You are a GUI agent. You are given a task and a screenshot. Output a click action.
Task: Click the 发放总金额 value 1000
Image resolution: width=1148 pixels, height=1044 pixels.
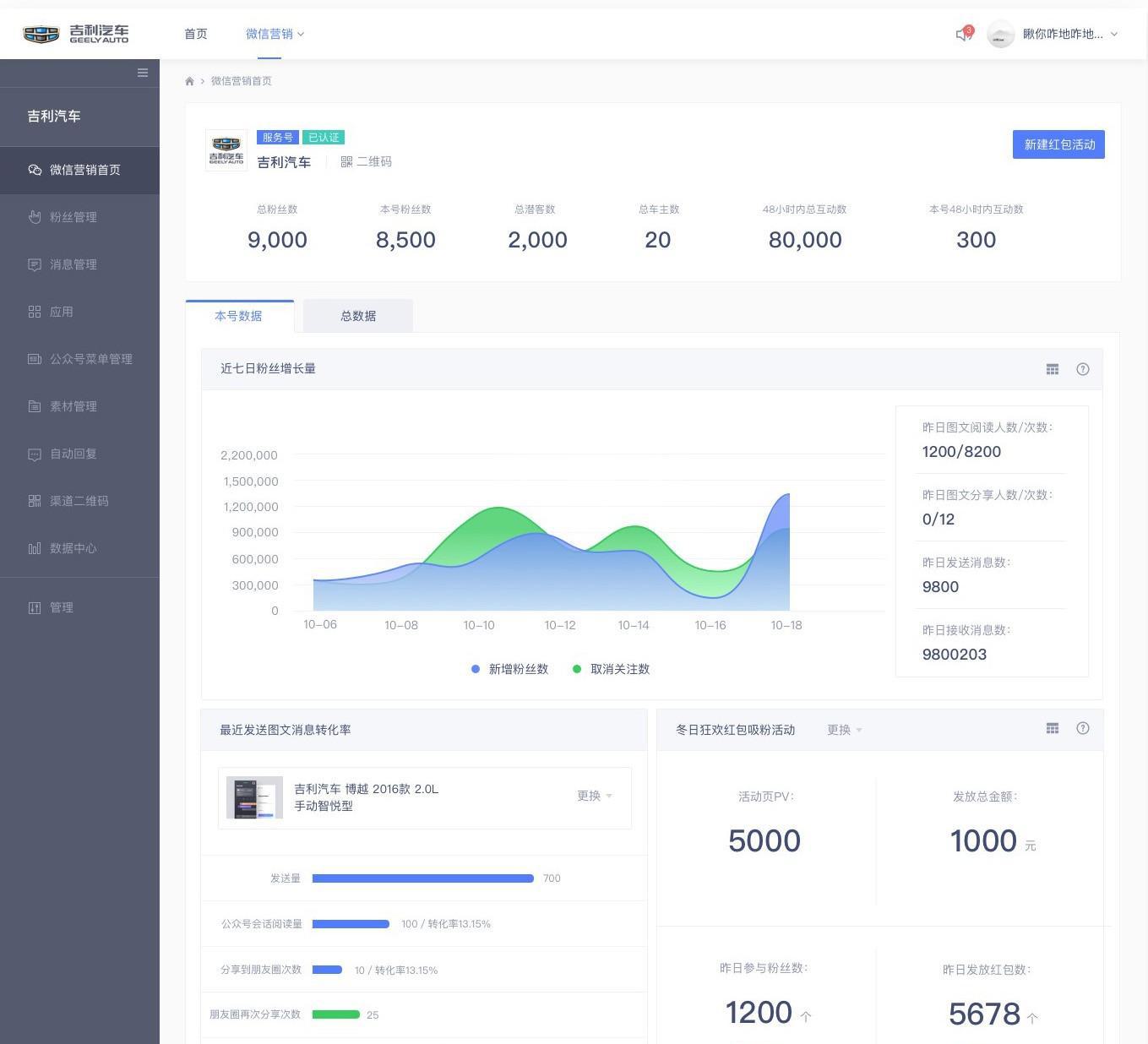983,841
